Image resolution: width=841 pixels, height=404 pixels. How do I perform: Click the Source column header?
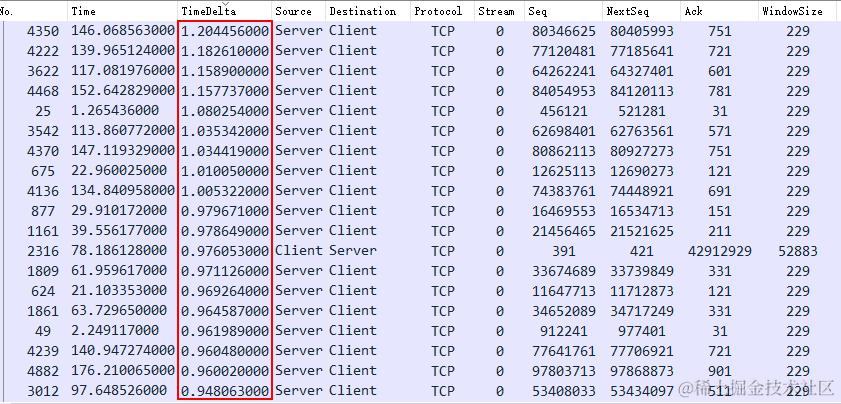[x=298, y=11]
